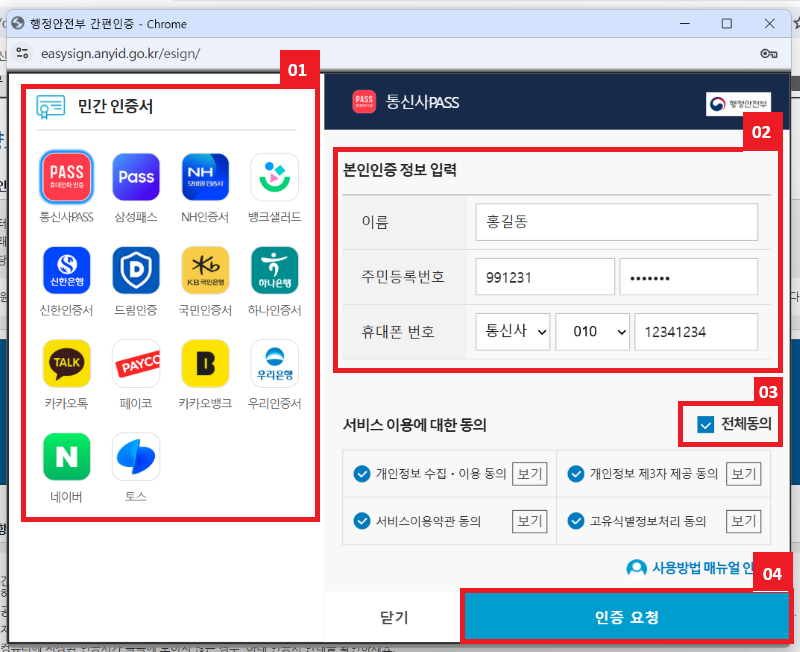800x652 pixels.
Task: View 개인정보 수집·이용 동의 terms 보기
Action: 530,474
